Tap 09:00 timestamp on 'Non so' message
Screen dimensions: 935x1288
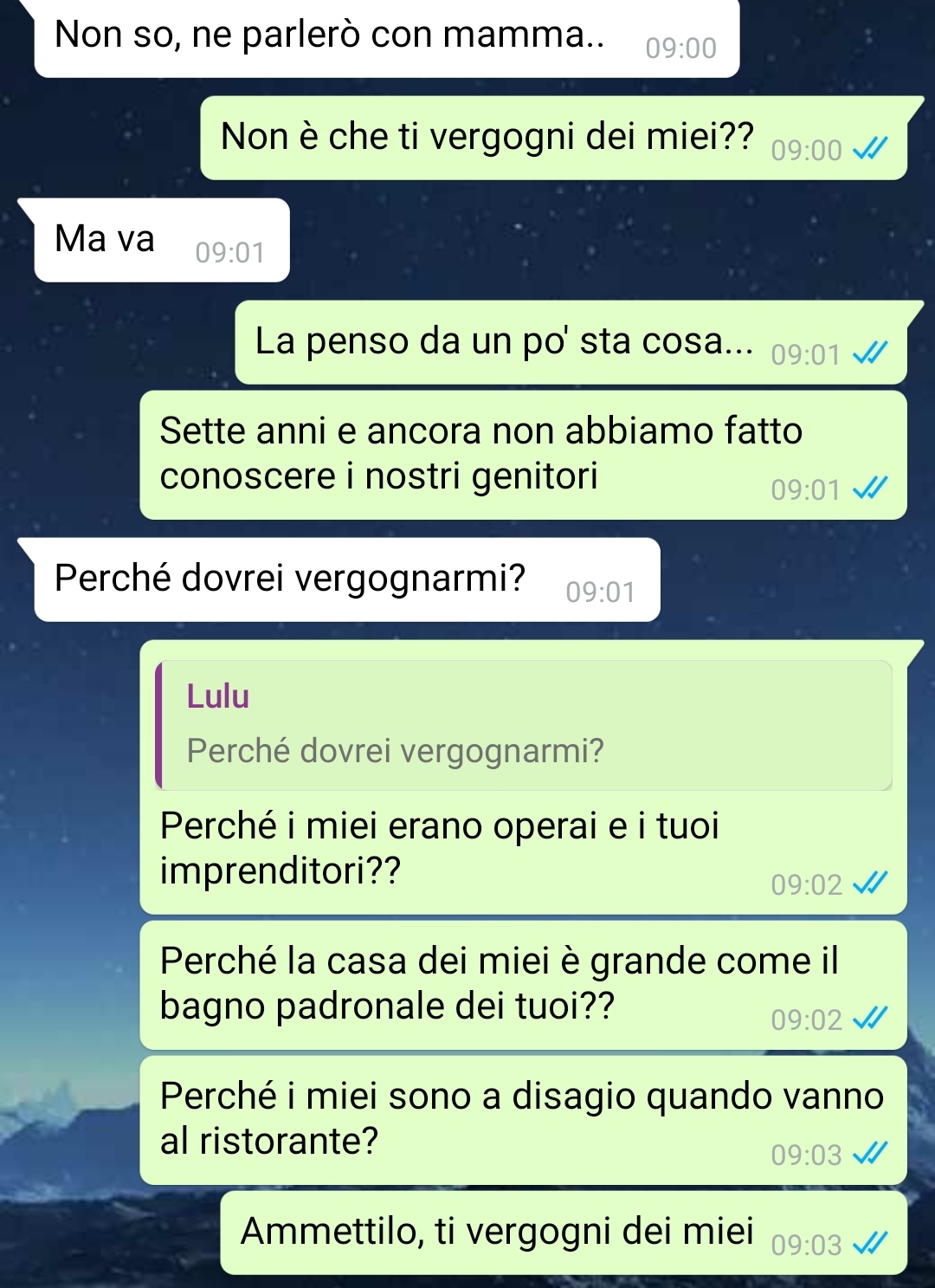point(681,49)
